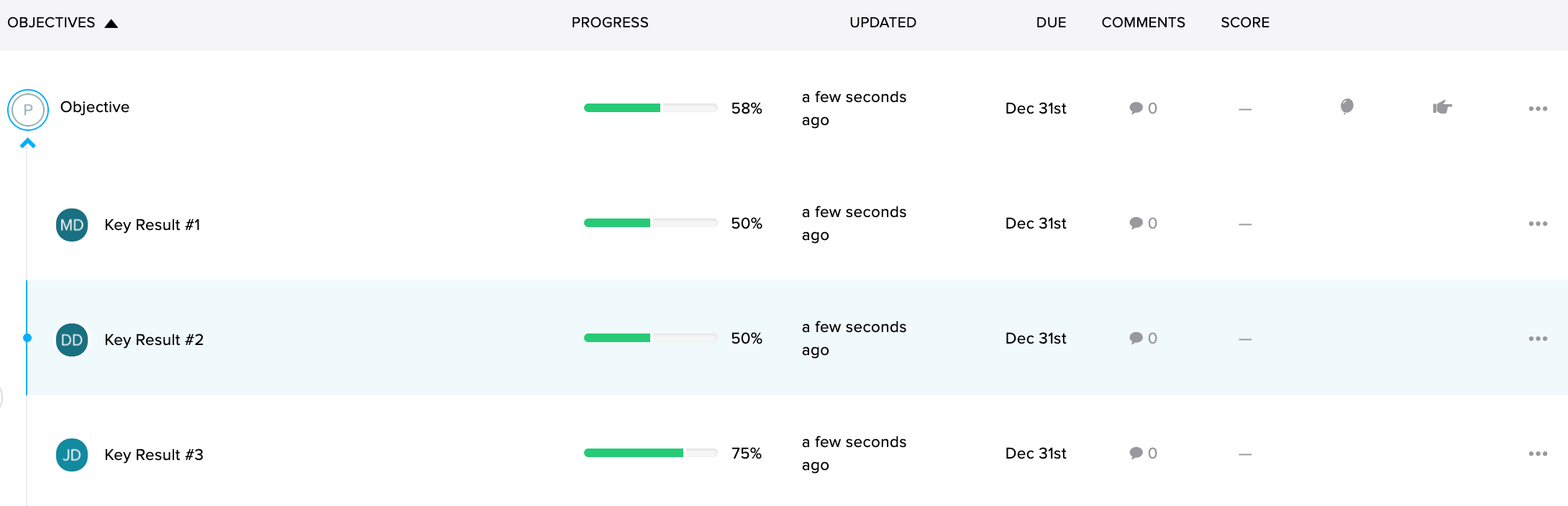Image resolution: width=1568 pixels, height=506 pixels.
Task: Click the DD avatar on Key Result #2
Action: tap(72, 340)
